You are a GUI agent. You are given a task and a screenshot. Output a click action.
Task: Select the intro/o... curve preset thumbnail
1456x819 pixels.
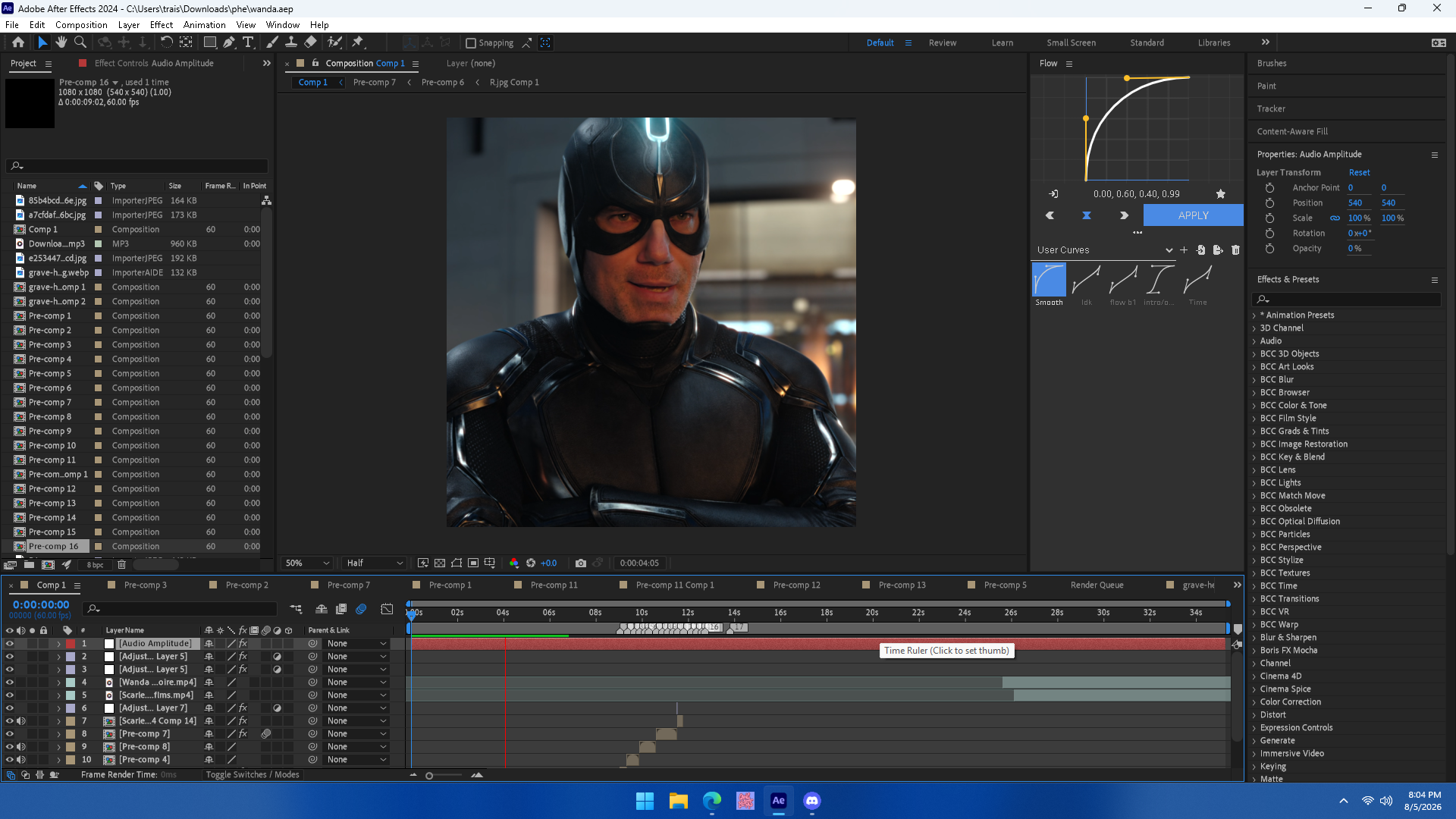pyautogui.click(x=1159, y=280)
